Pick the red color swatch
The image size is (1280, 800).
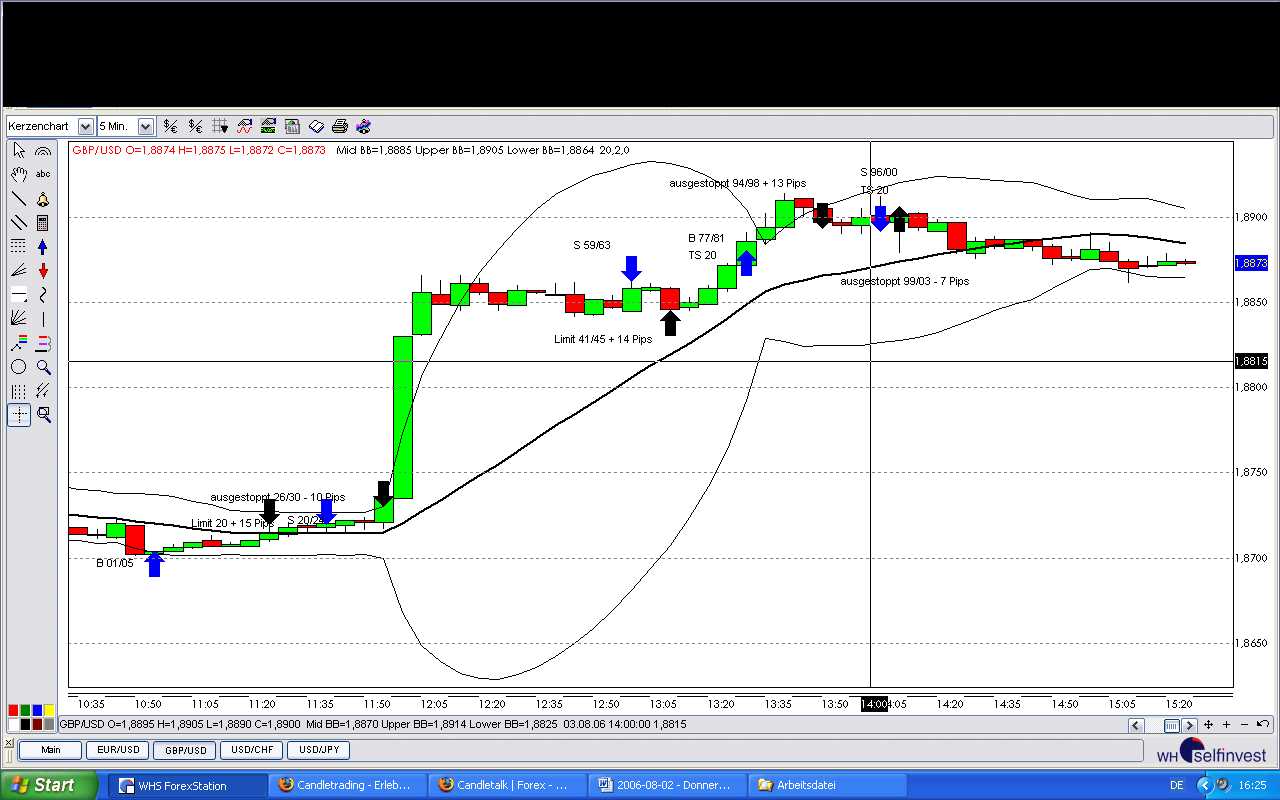(13, 711)
